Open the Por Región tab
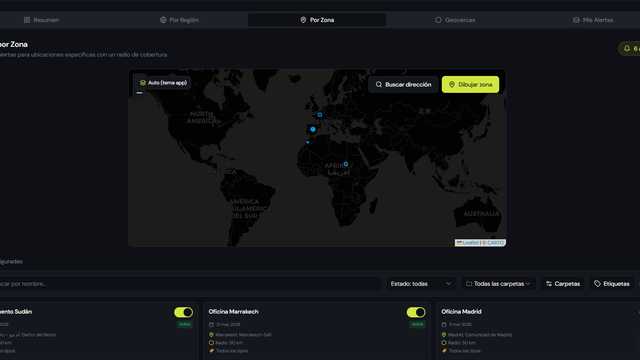This screenshot has width=640, height=360. (x=179, y=20)
